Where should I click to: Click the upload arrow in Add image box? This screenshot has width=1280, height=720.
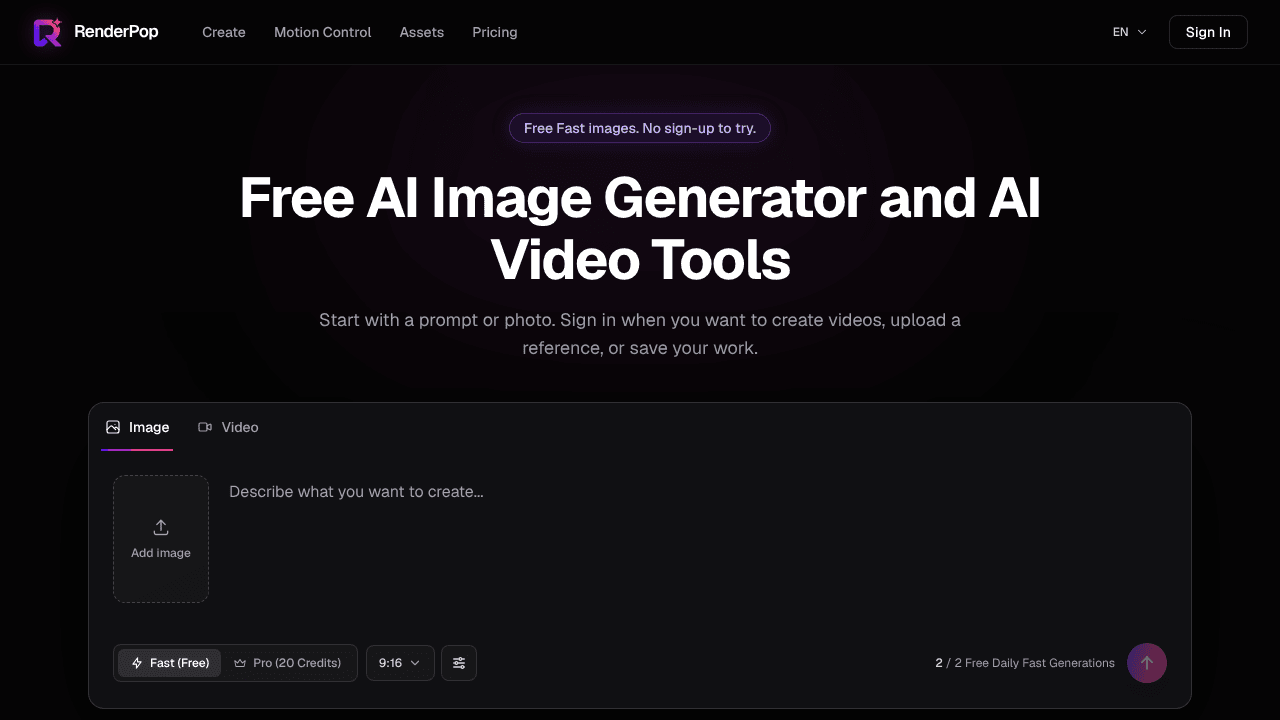161,527
